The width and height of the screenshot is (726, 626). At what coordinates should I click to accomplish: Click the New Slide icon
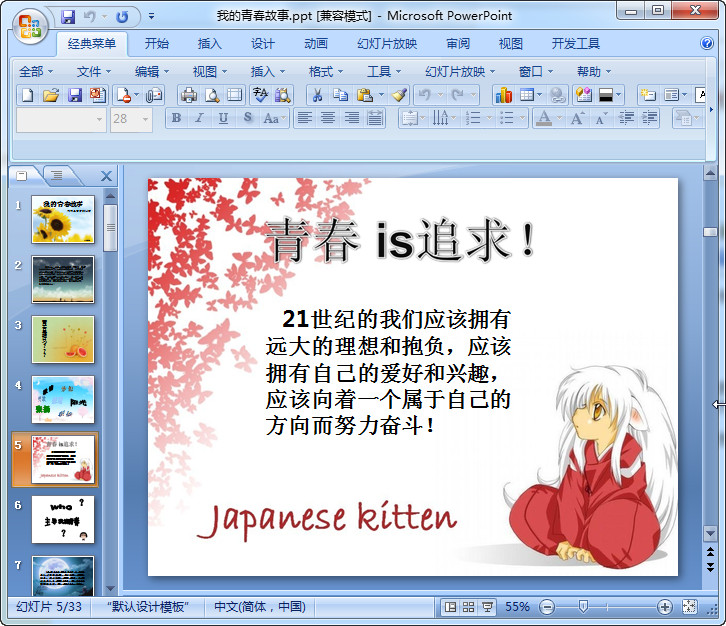pos(648,95)
